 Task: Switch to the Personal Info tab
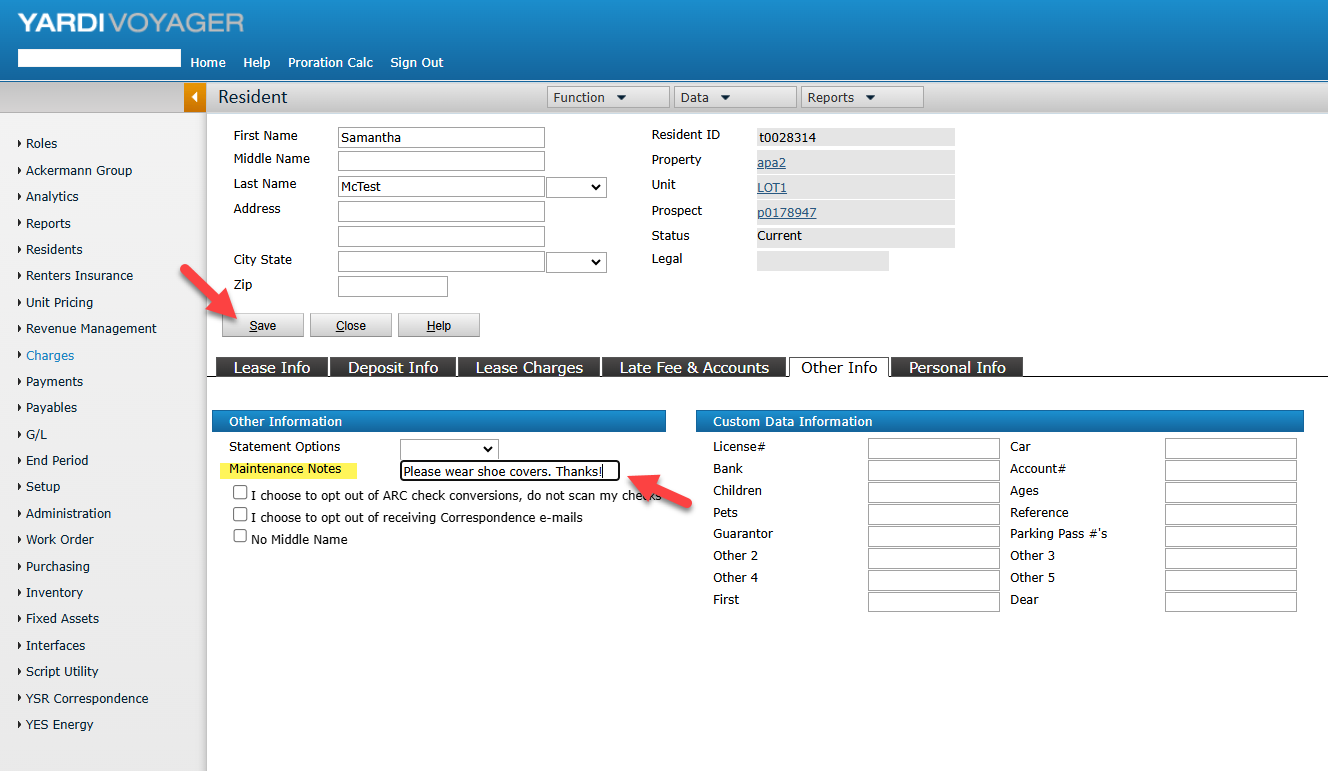click(957, 367)
